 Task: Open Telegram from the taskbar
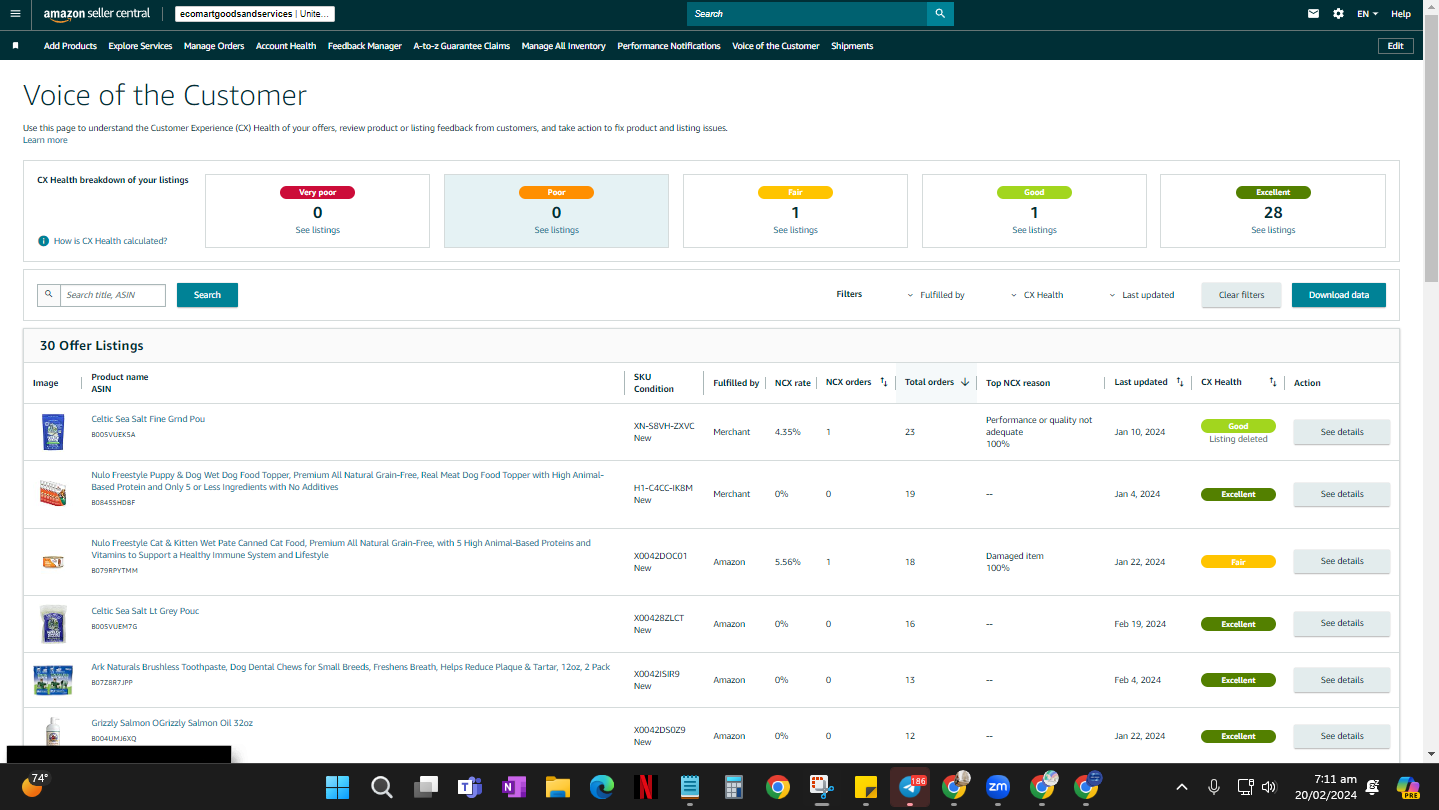[x=910, y=787]
